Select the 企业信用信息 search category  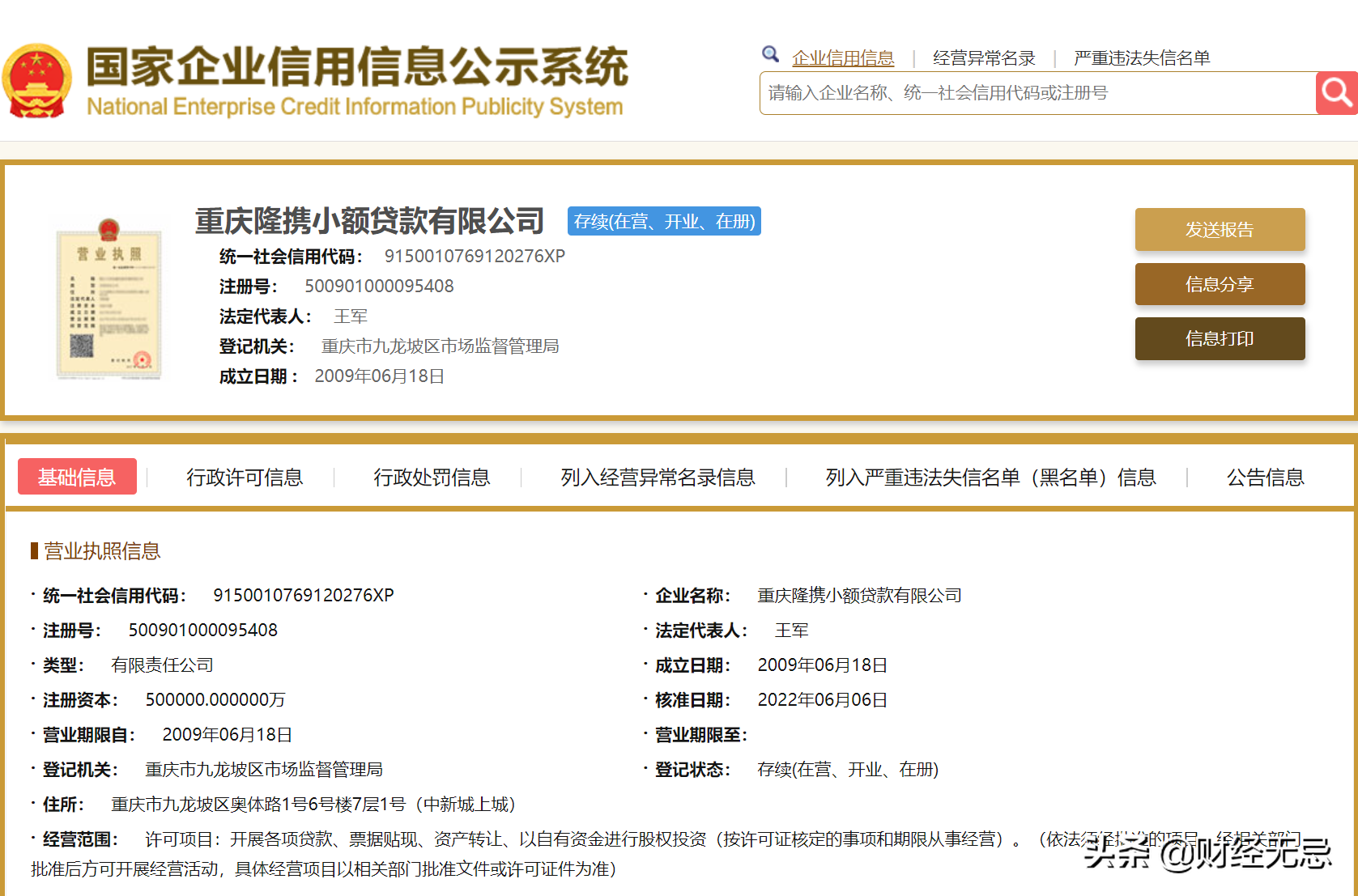click(x=843, y=58)
